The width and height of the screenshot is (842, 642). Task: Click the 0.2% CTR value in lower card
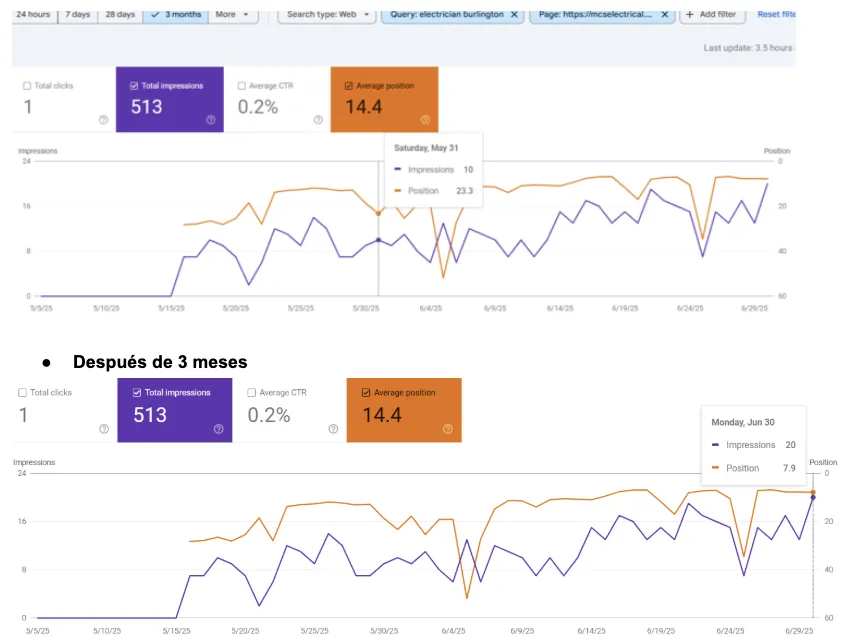(x=269, y=415)
